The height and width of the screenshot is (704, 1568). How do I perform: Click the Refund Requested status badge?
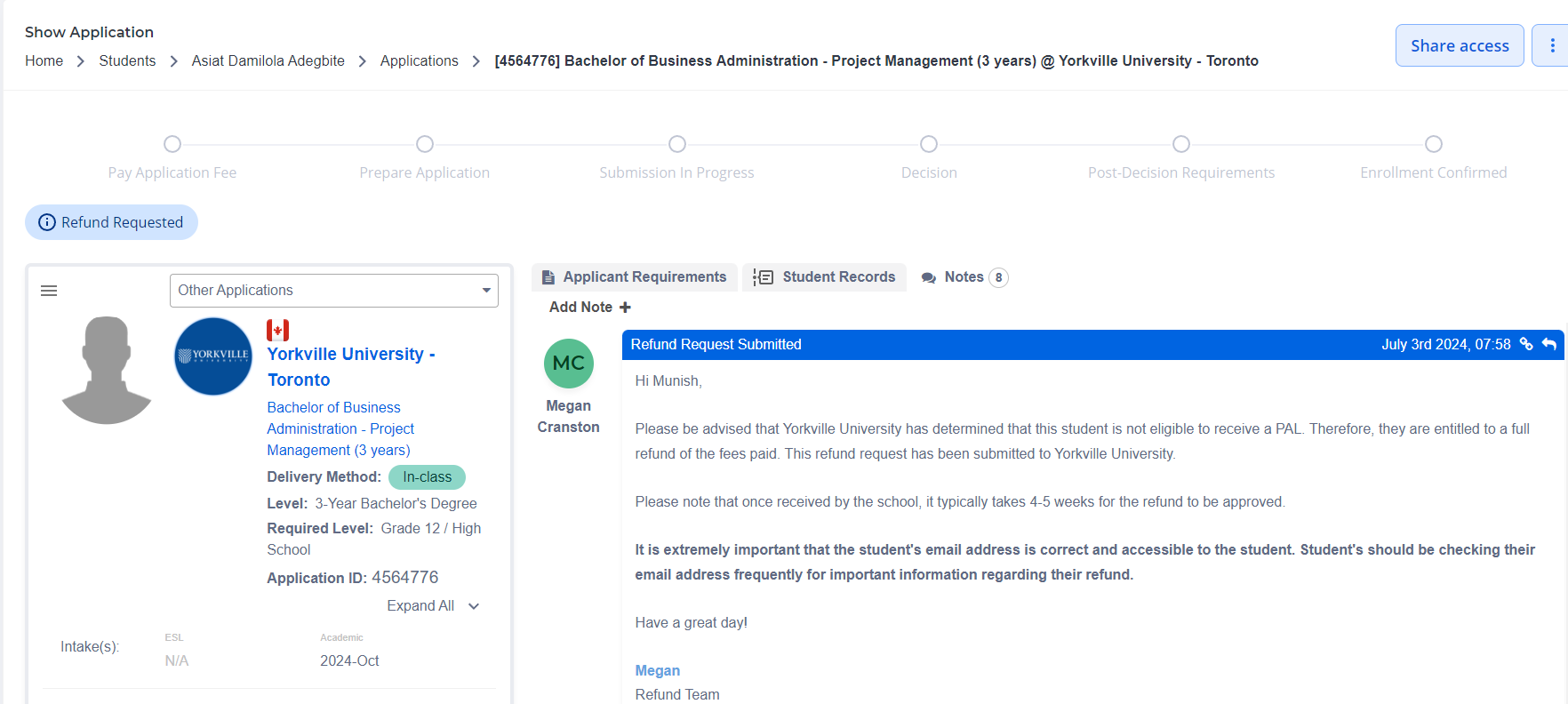click(x=111, y=222)
